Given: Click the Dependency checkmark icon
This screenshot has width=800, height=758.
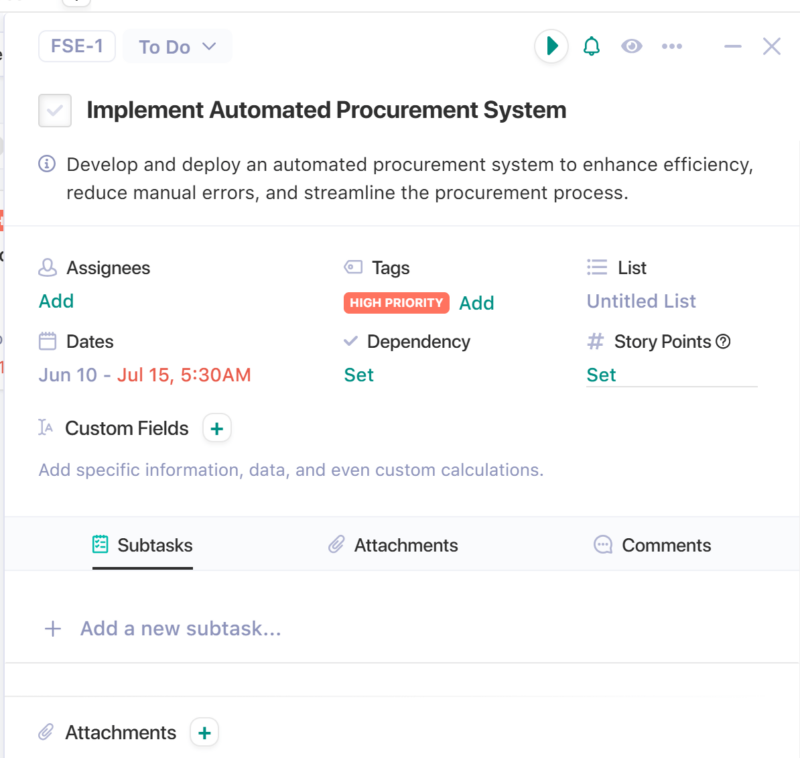Looking at the screenshot, I should [x=352, y=341].
